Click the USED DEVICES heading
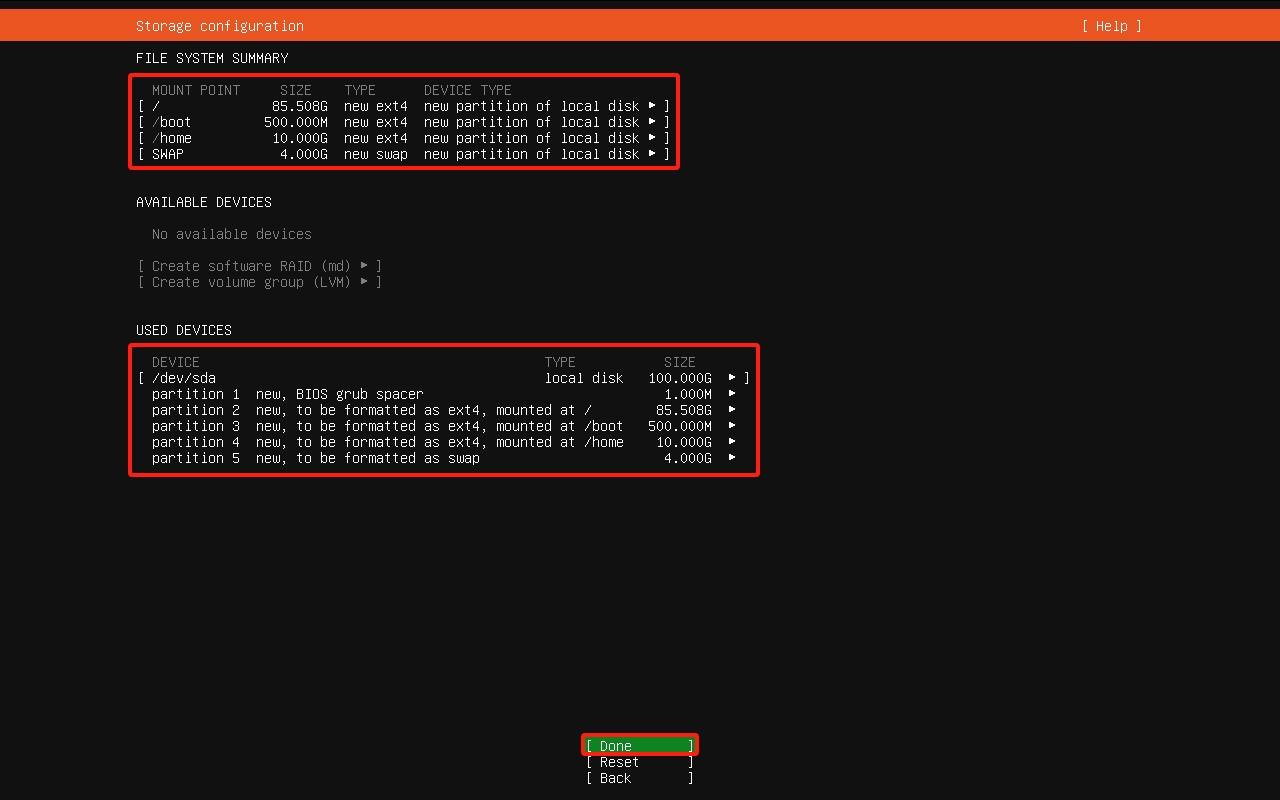Image resolution: width=1280 pixels, height=800 pixels. (184, 330)
